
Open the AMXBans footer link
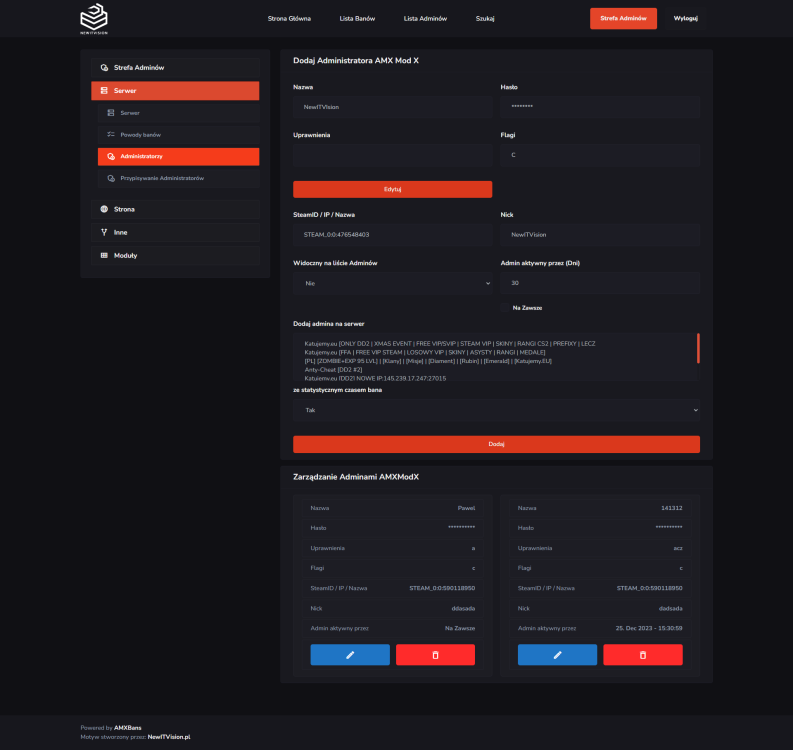coord(127,728)
